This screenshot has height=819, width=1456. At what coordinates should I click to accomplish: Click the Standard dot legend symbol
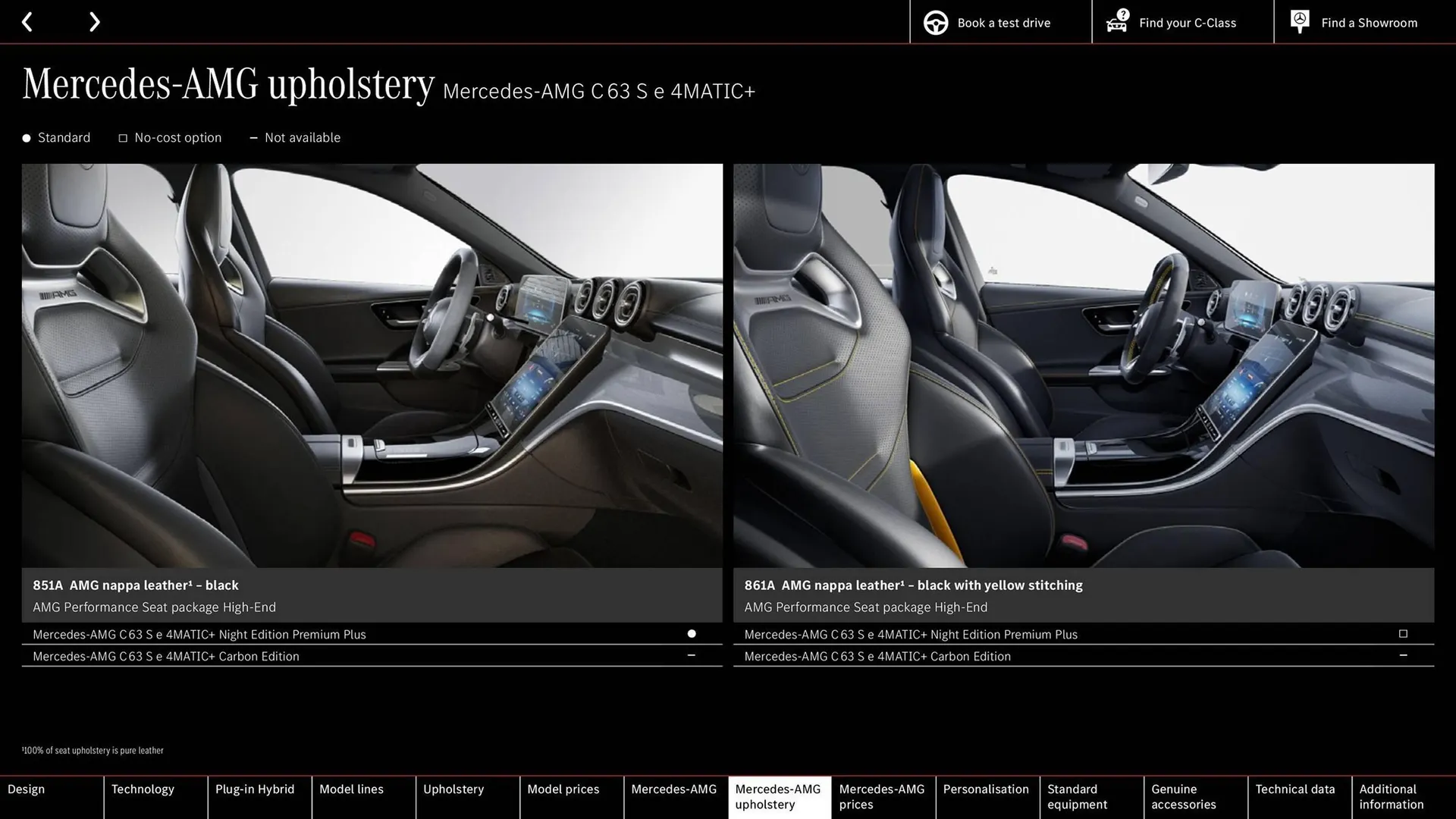[x=27, y=137]
